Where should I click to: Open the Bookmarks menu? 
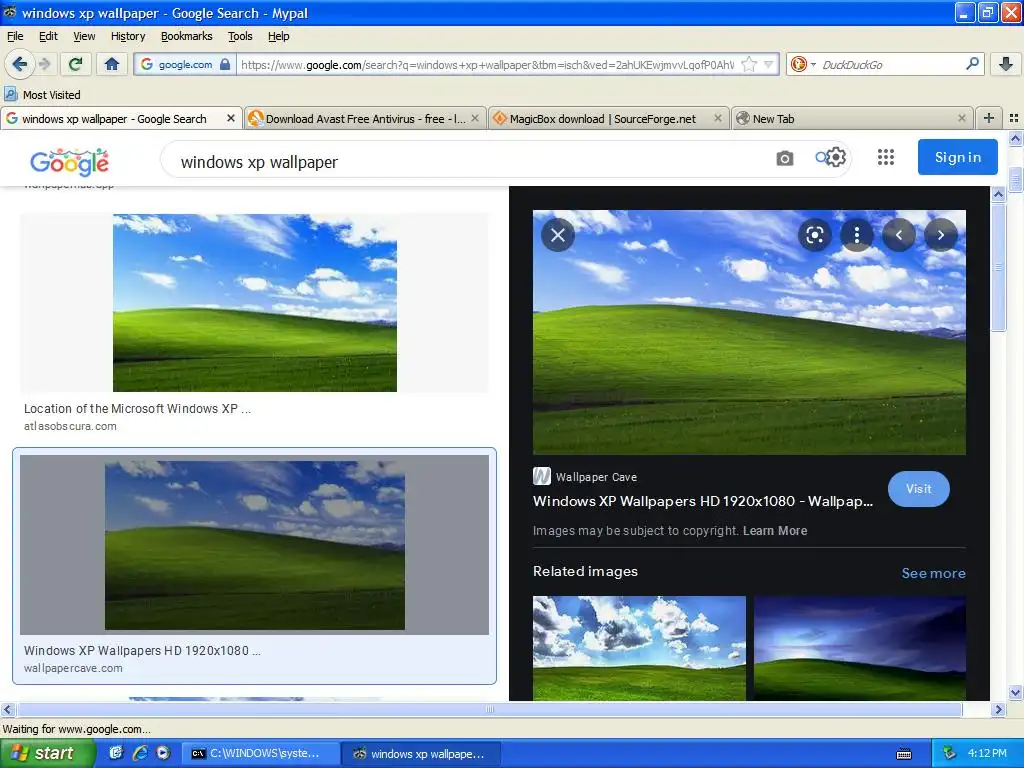tap(187, 36)
